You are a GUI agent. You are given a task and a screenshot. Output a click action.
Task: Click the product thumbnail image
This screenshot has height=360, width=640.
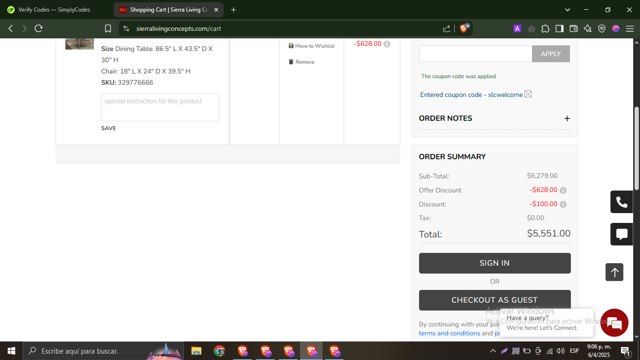click(80, 44)
